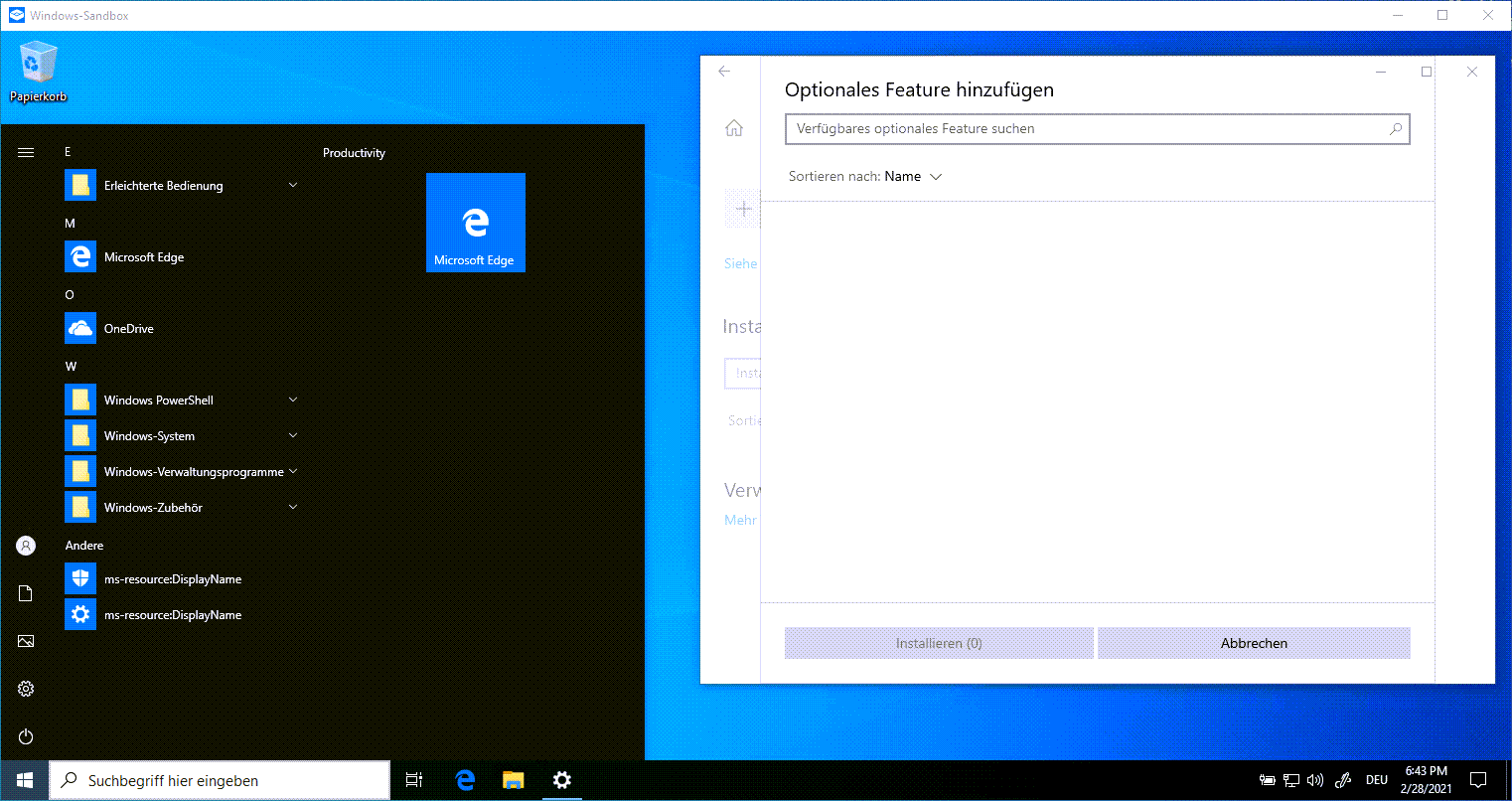Click the pen/ink workspace tray icon

tap(1343, 780)
